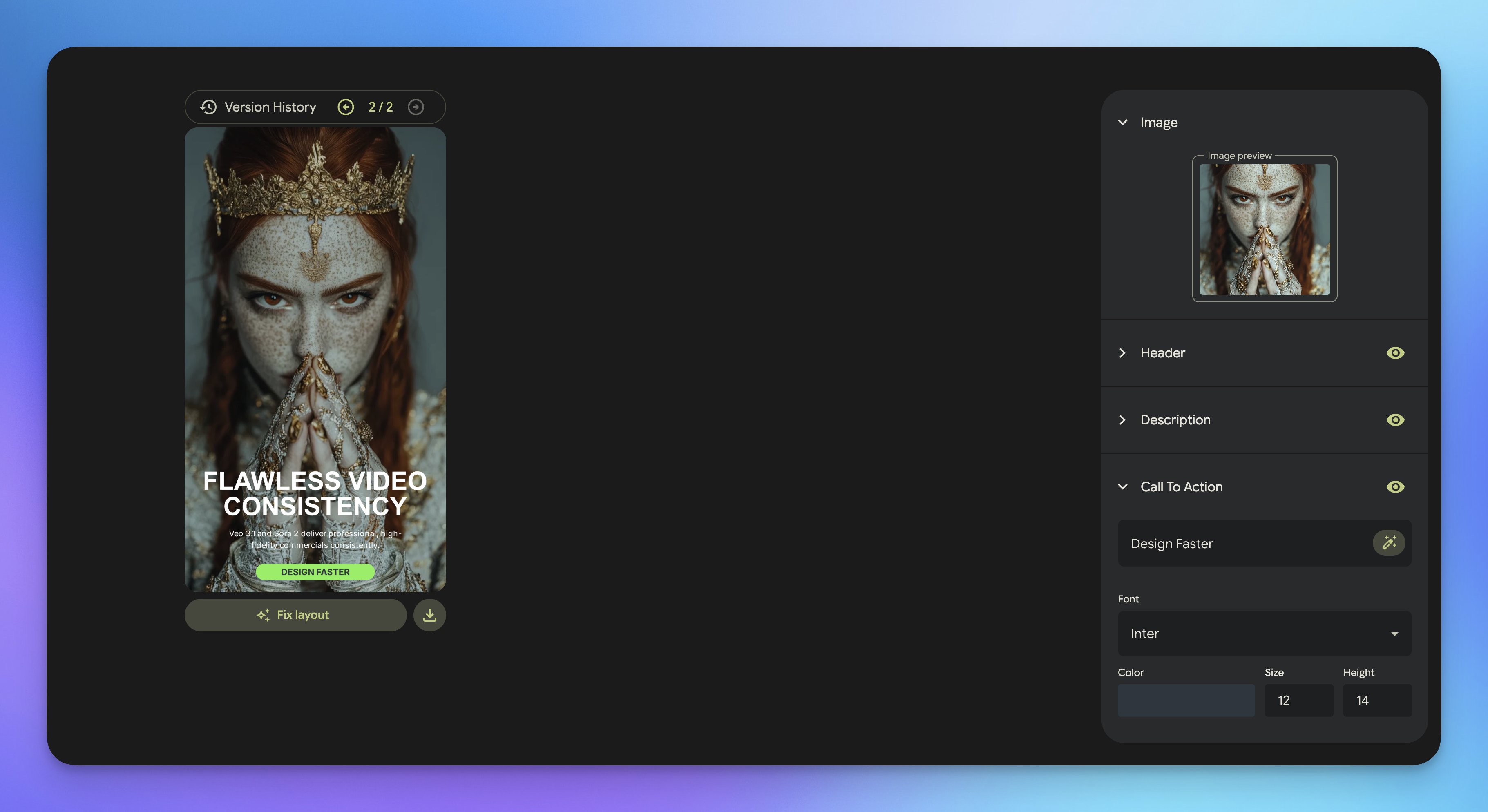Click the Version History clock icon
1488x812 pixels.
coord(208,107)
